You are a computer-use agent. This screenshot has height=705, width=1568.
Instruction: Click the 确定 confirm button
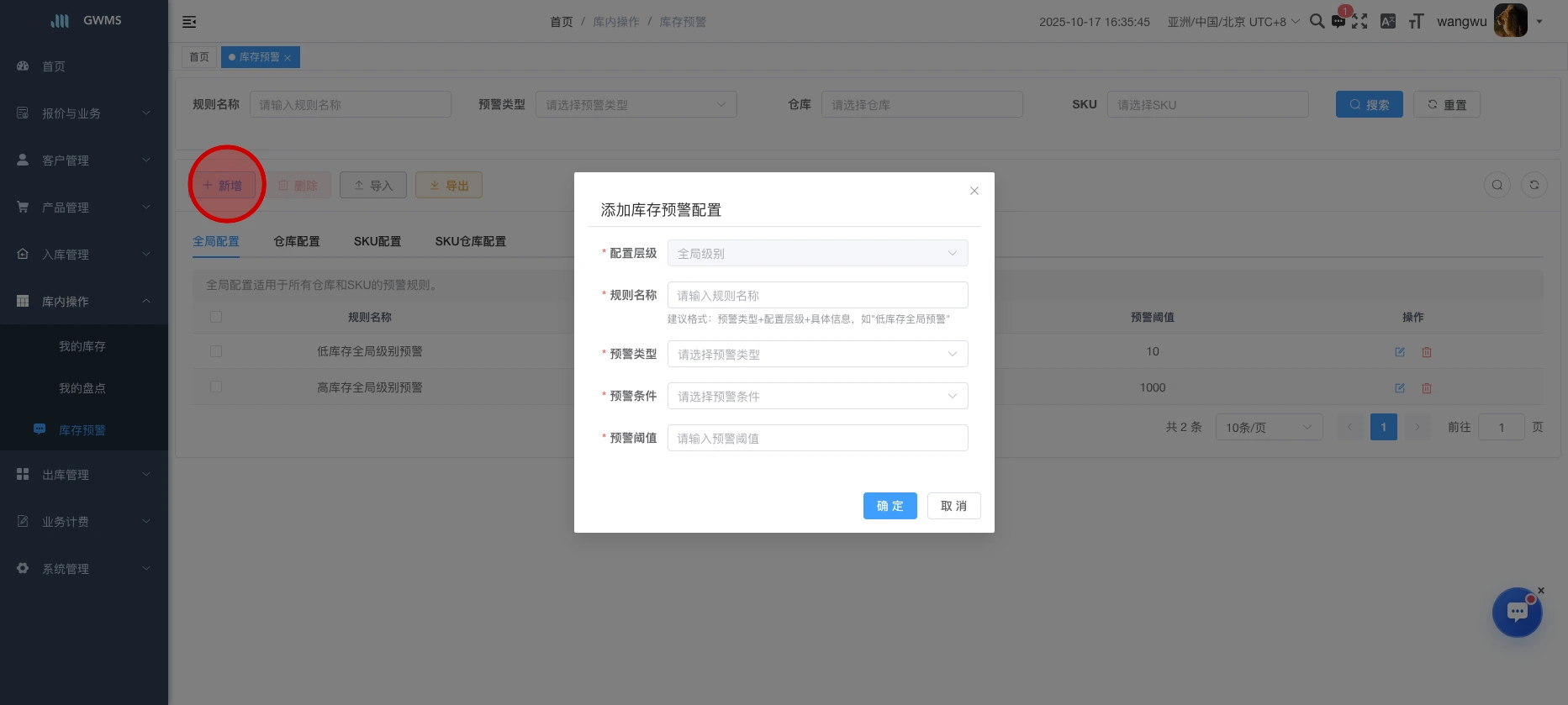890,506
